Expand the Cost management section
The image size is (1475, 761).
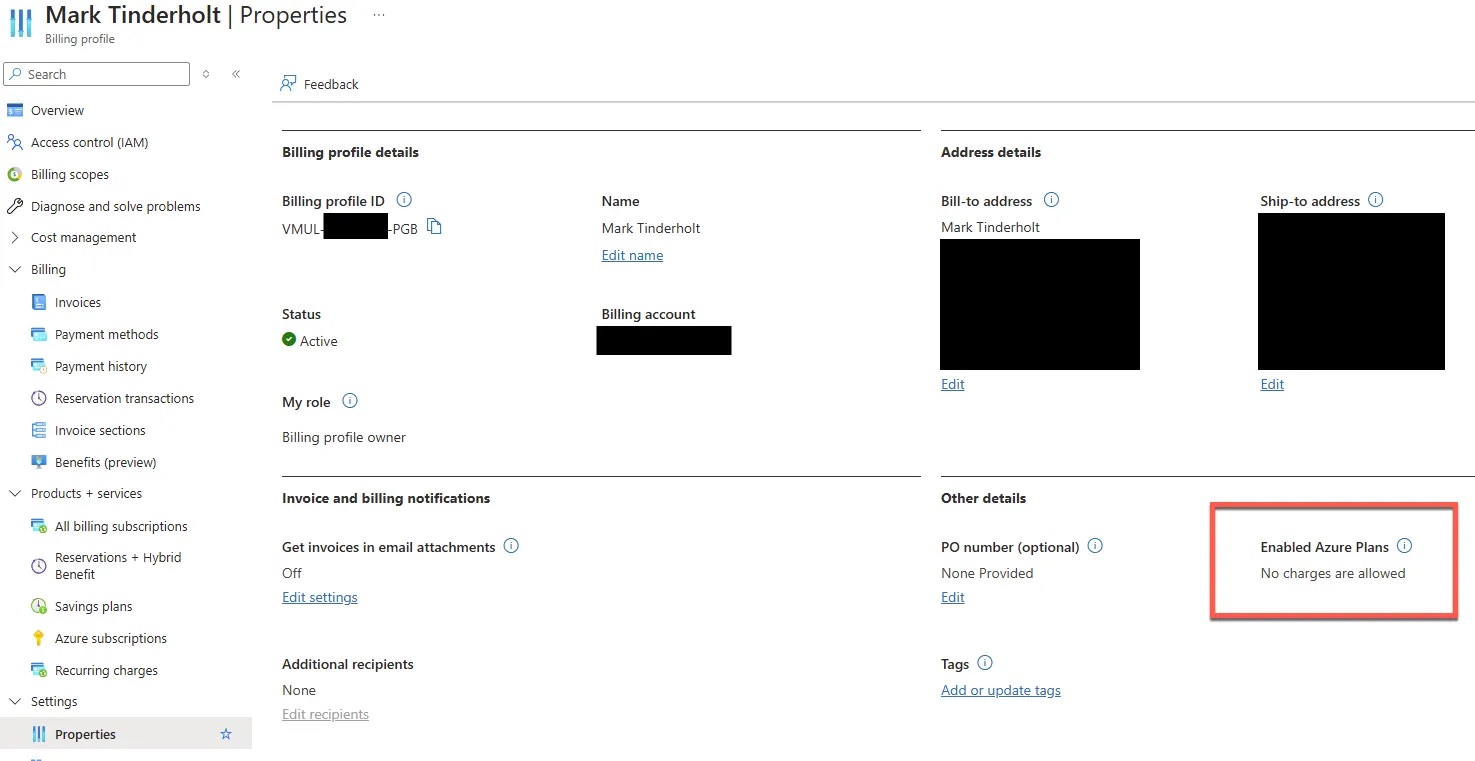coord(15,238)
